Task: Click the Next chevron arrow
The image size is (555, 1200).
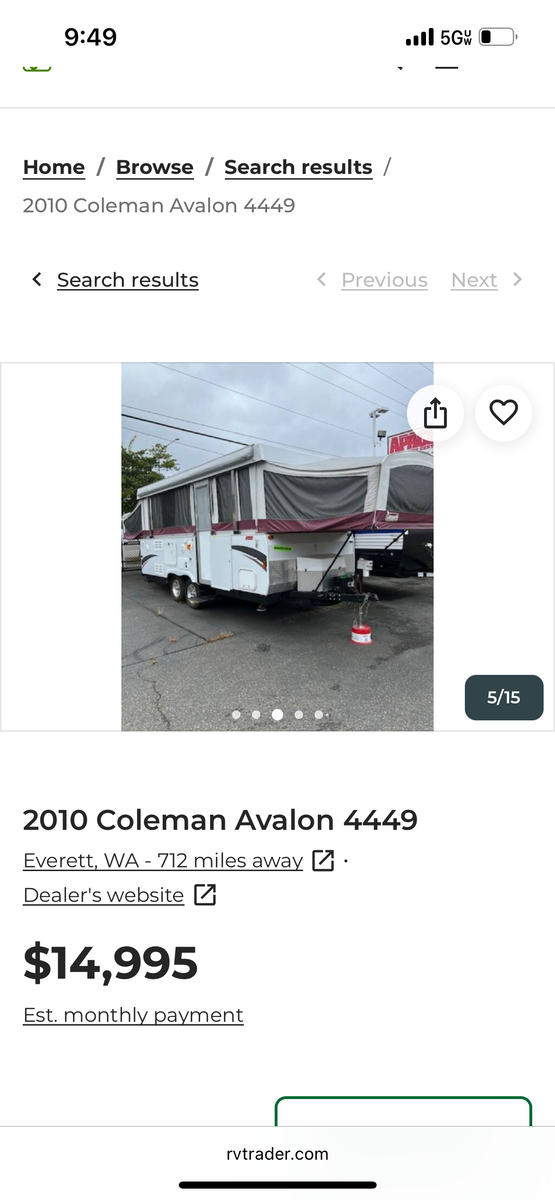Action: point(517,280)
